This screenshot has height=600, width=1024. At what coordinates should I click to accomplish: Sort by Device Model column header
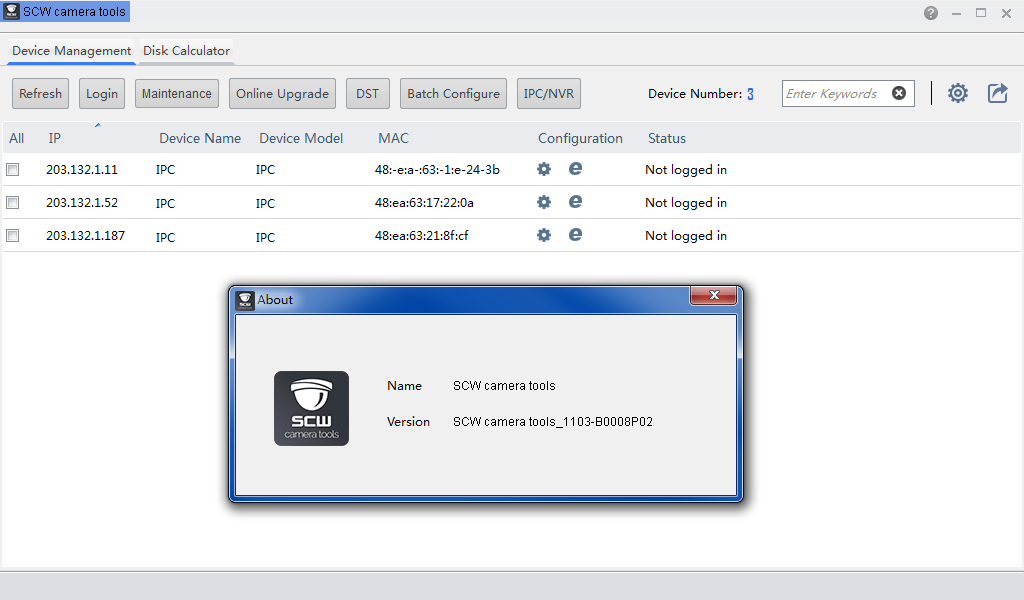tap(301, 138)
